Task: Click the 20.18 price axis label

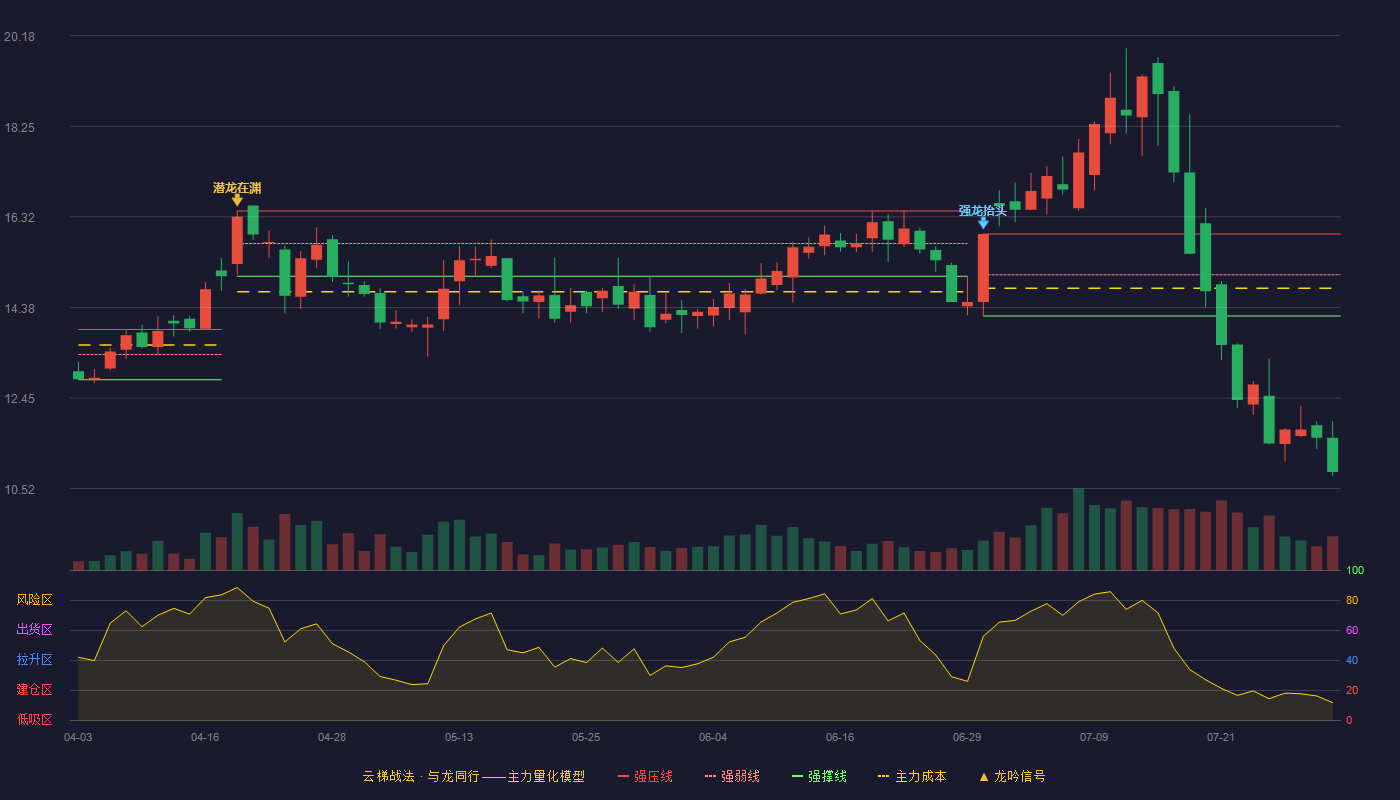Action: [x=19, y=37]
